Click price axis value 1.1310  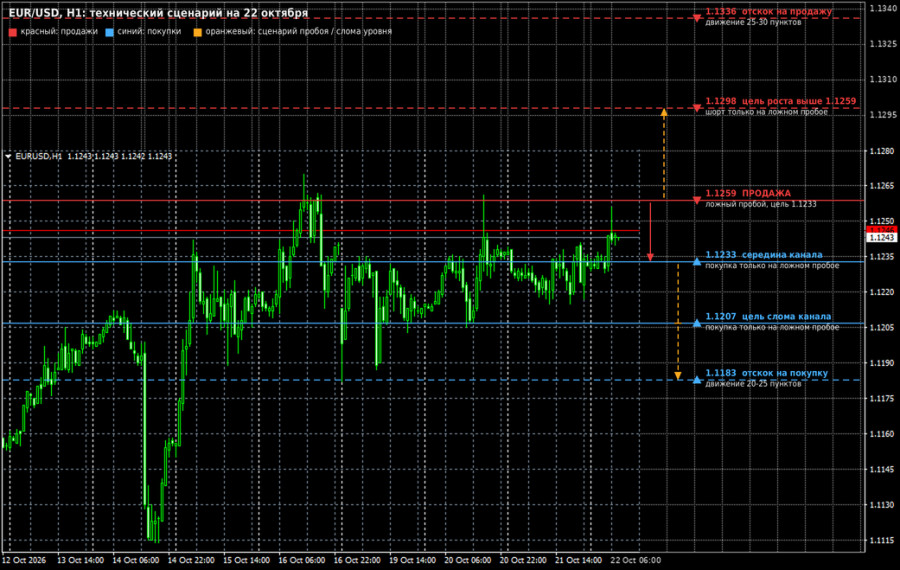pyautogui.click(x=882, y=79)
